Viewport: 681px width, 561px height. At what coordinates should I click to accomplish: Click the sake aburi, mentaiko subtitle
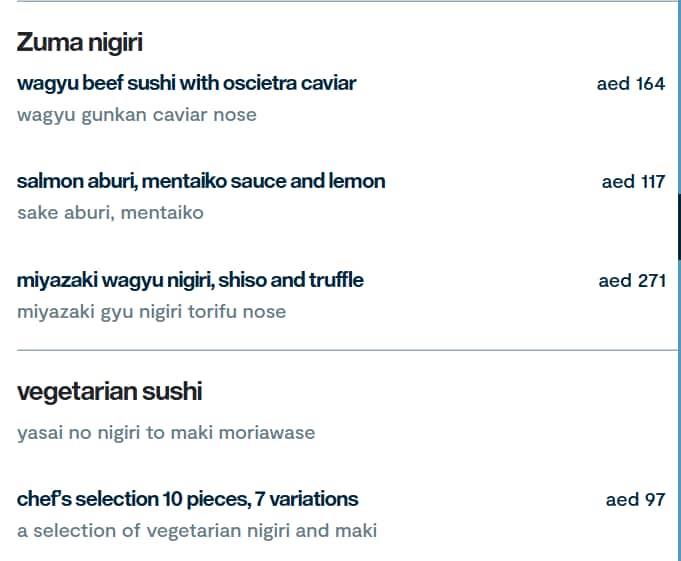(x=110, y=213)
